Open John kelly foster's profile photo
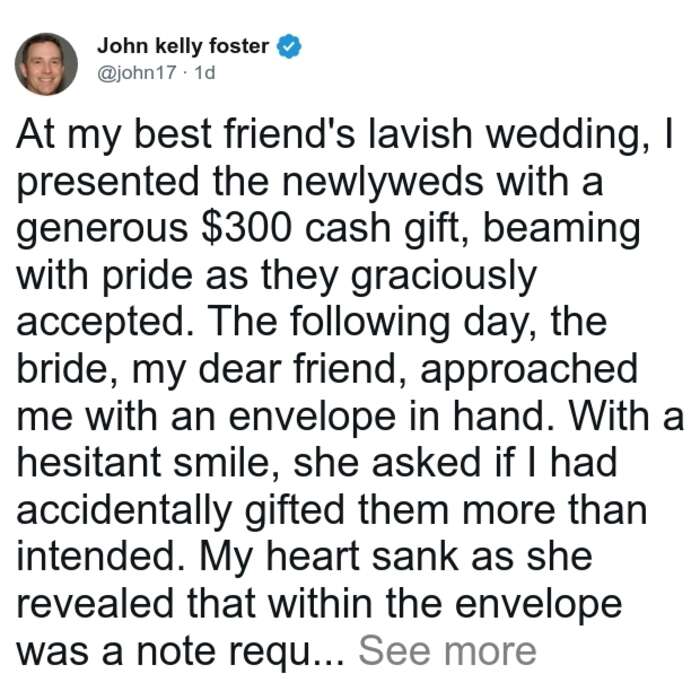Screen dimensions: 700x700 coord(46,64)
